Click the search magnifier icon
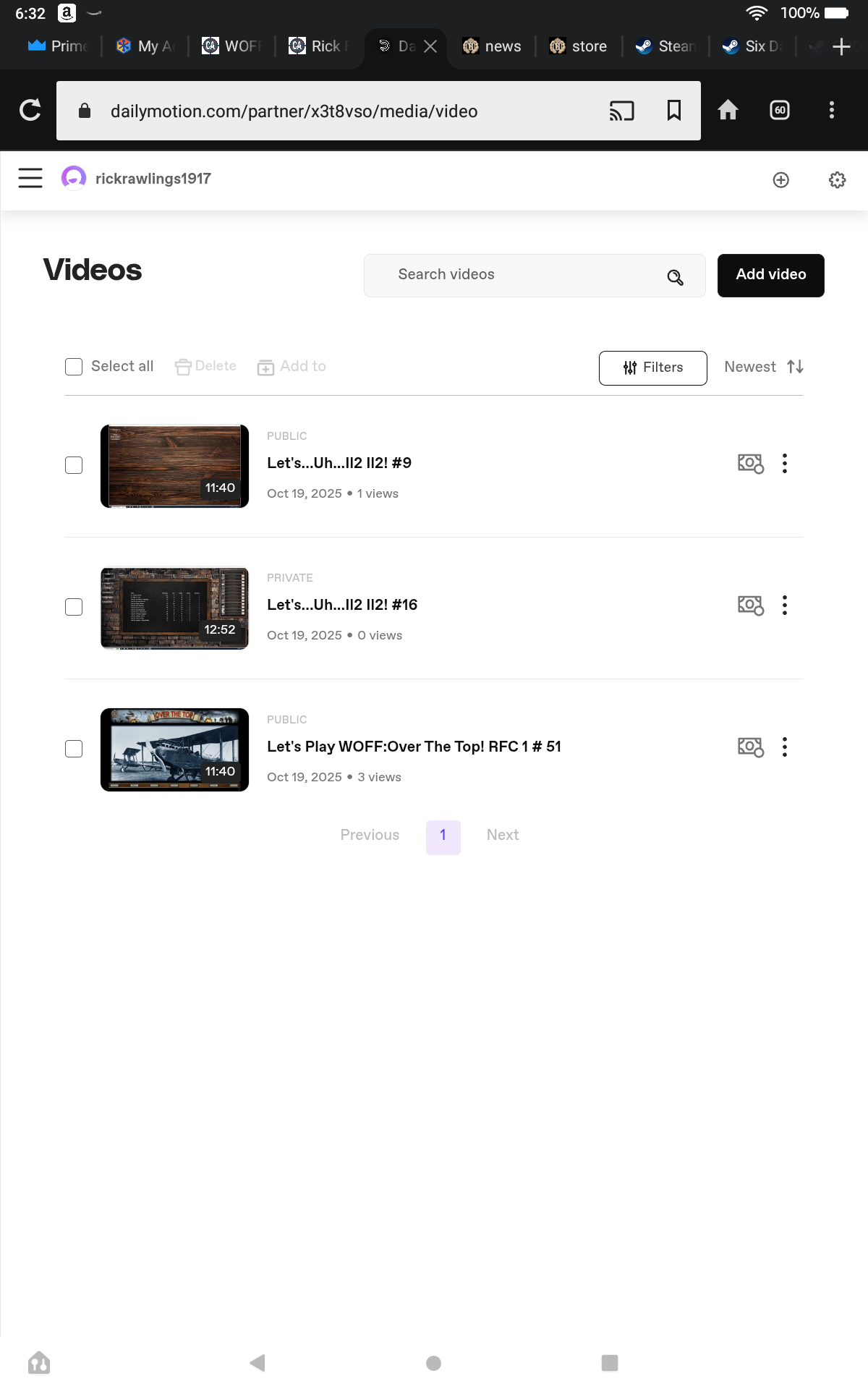Image resolution: width=868 pixels, height=1389 pixels. (675, 277)
